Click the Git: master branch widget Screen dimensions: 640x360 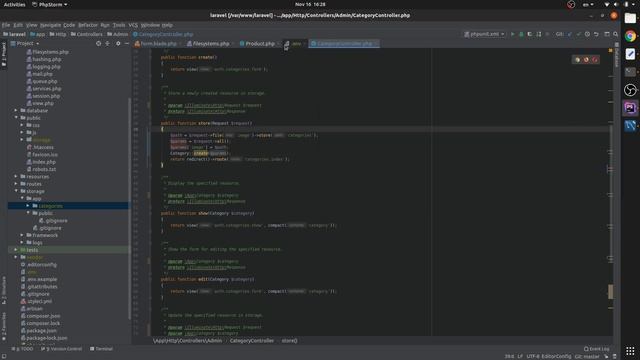587,356
